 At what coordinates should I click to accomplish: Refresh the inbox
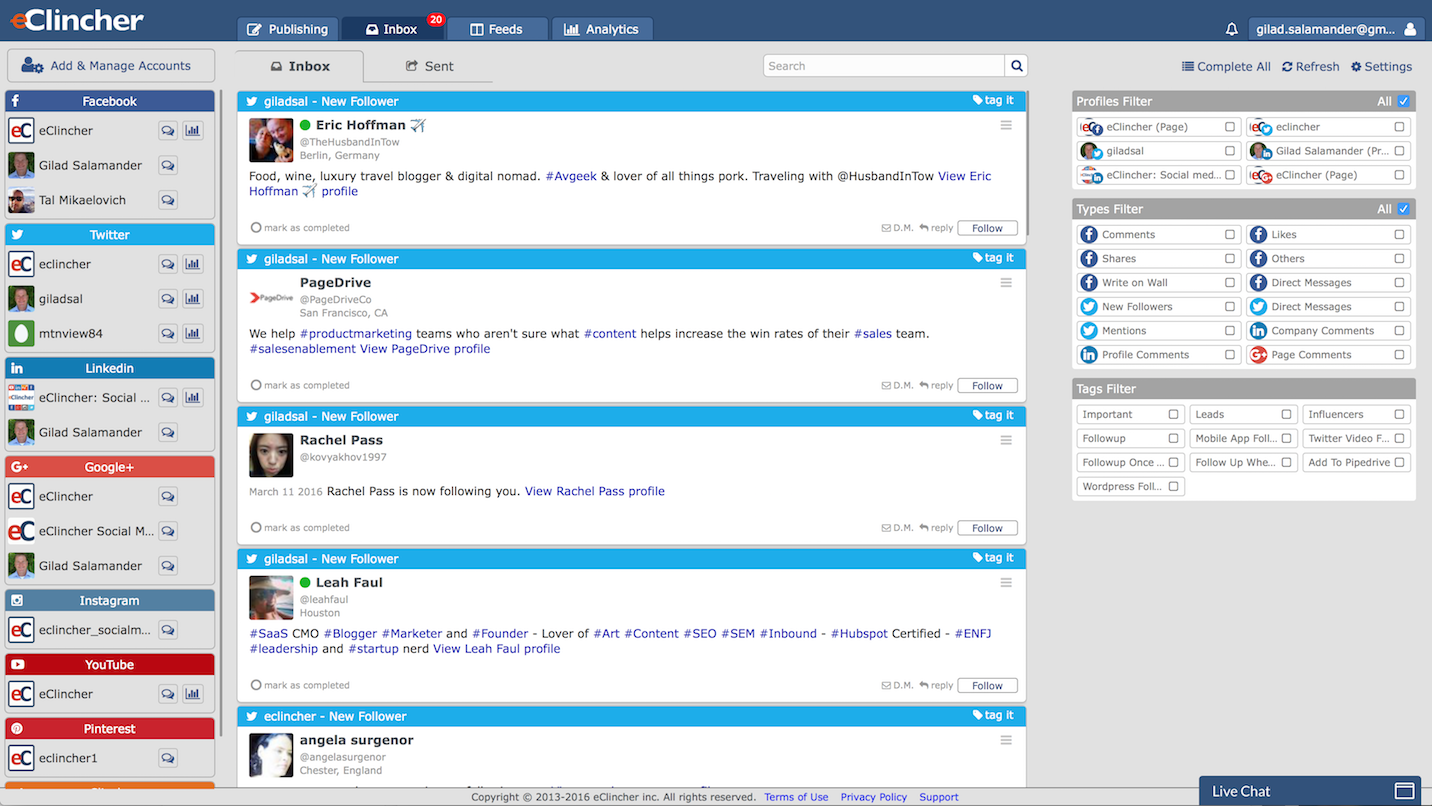pos(1310,67)
